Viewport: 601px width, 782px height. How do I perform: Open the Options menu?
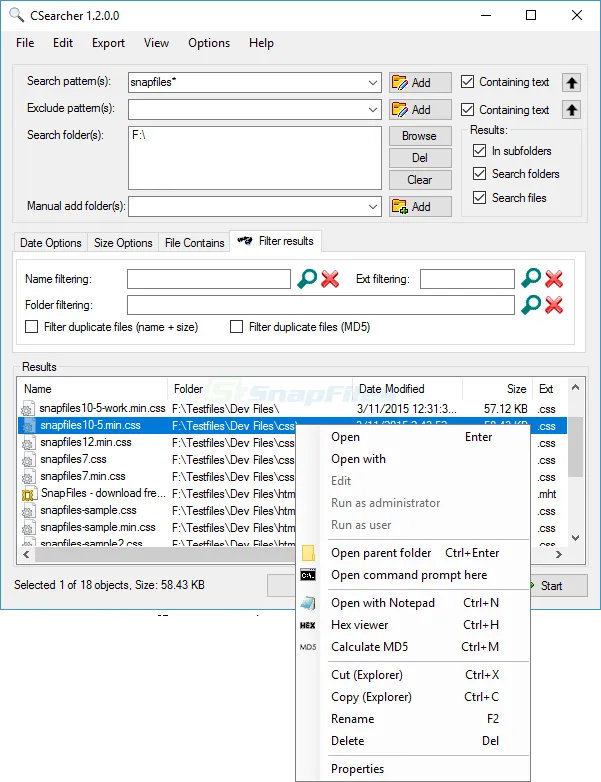(209, 43)
